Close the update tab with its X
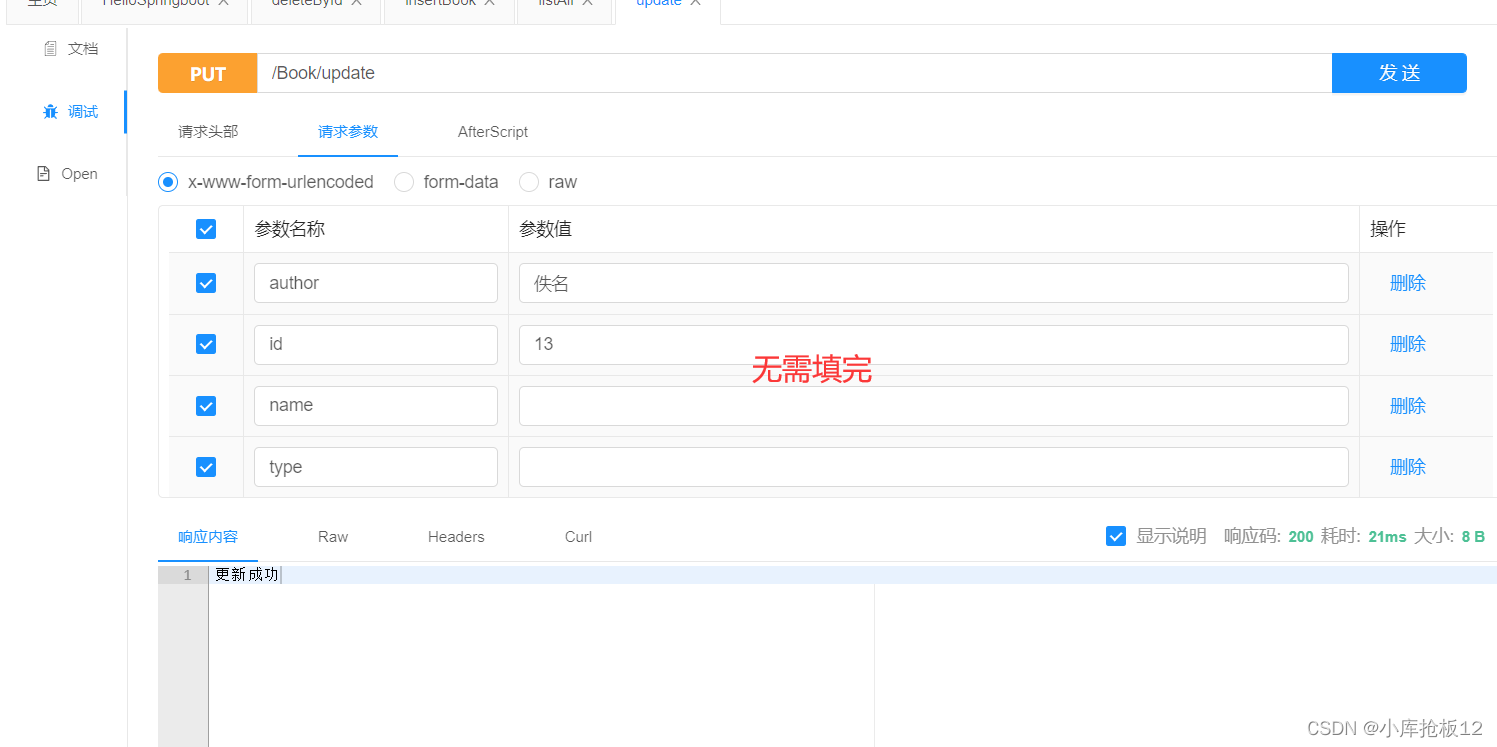Screen dimensions: 1497x747 pyautogui.click(x=695, y=3)
